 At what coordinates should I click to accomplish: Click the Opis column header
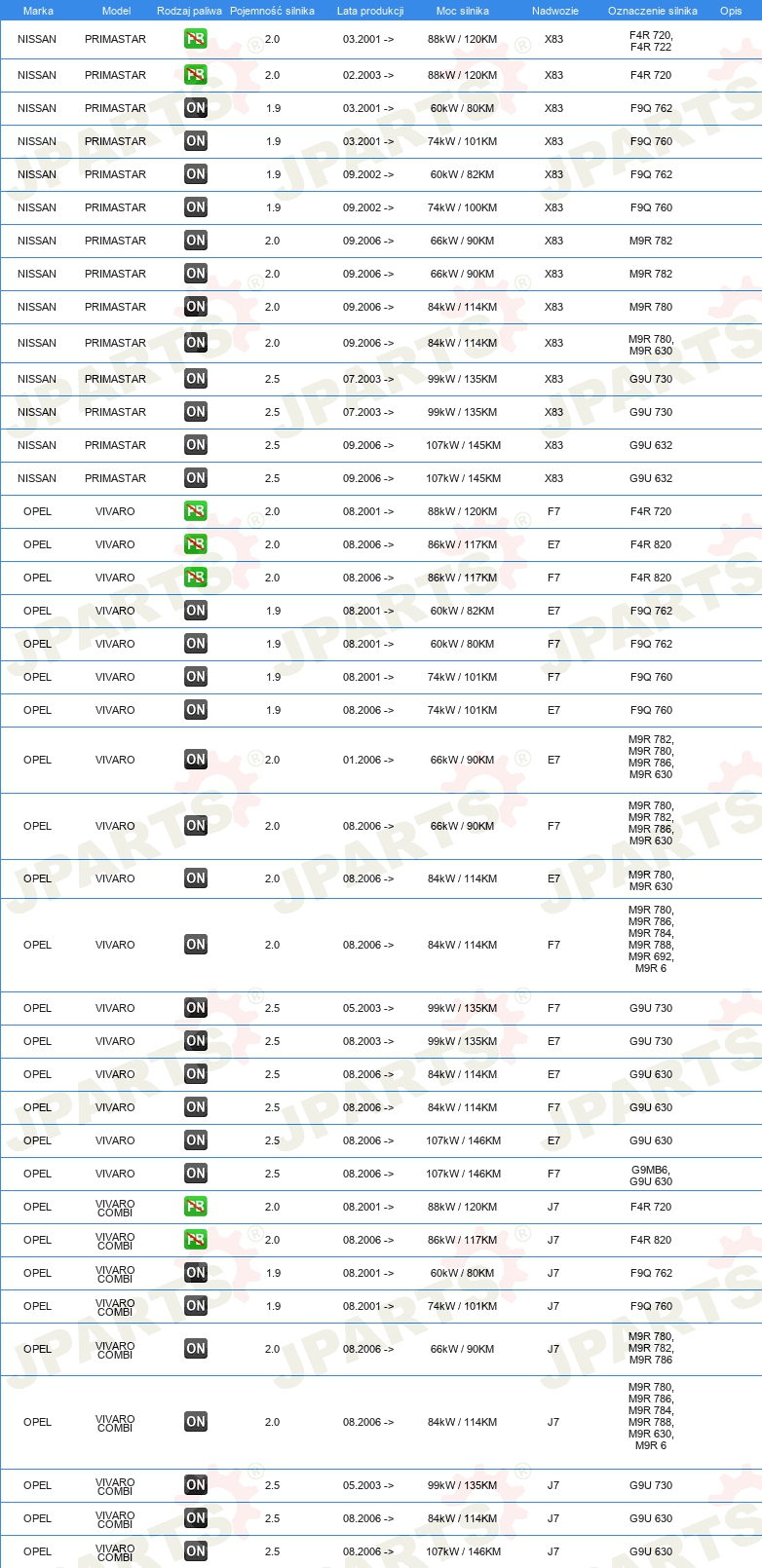pyautogui.click(x=731, y=11)
